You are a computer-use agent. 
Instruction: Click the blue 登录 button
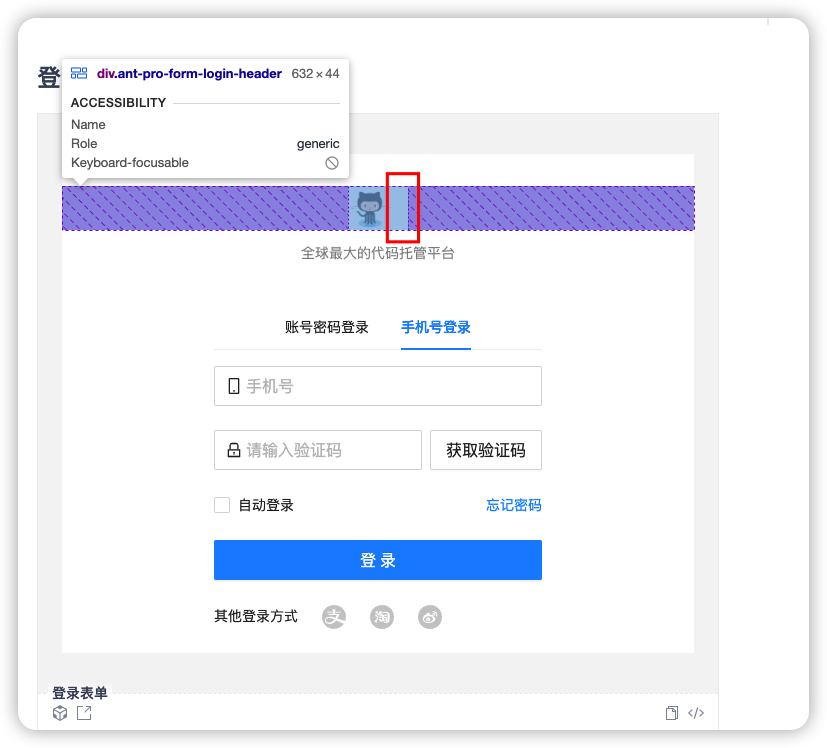[378, 560]
